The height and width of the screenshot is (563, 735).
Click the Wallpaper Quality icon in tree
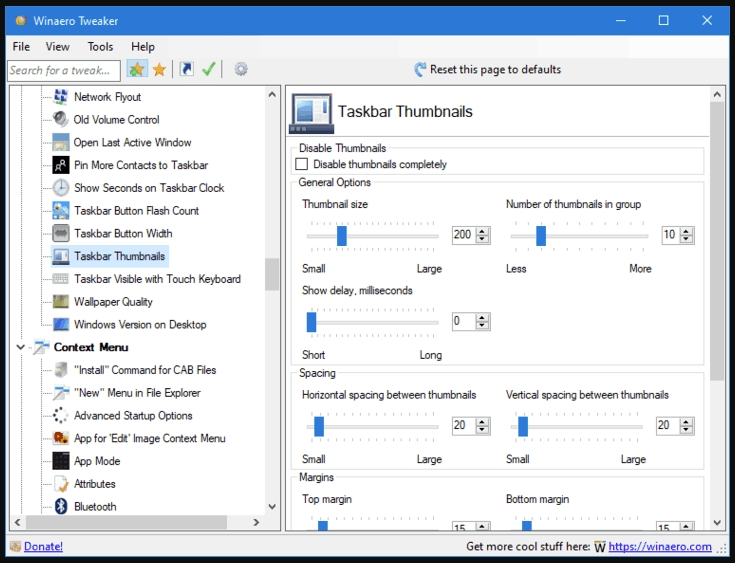click(x=61, y=302)
